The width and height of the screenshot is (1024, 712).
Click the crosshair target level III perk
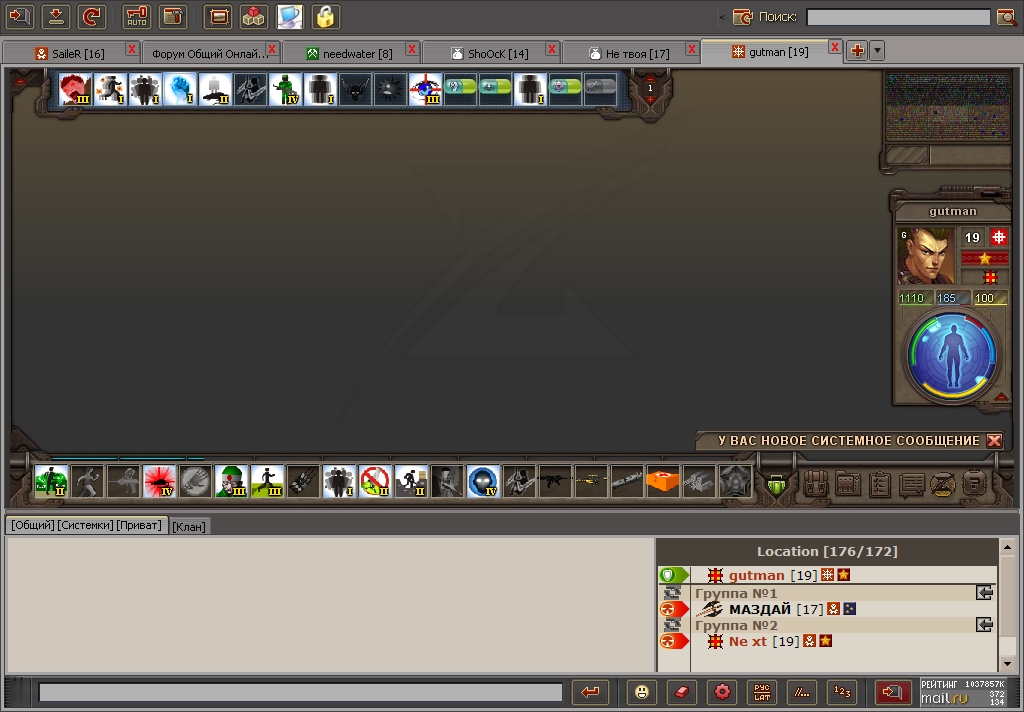(x=425, y=89)
